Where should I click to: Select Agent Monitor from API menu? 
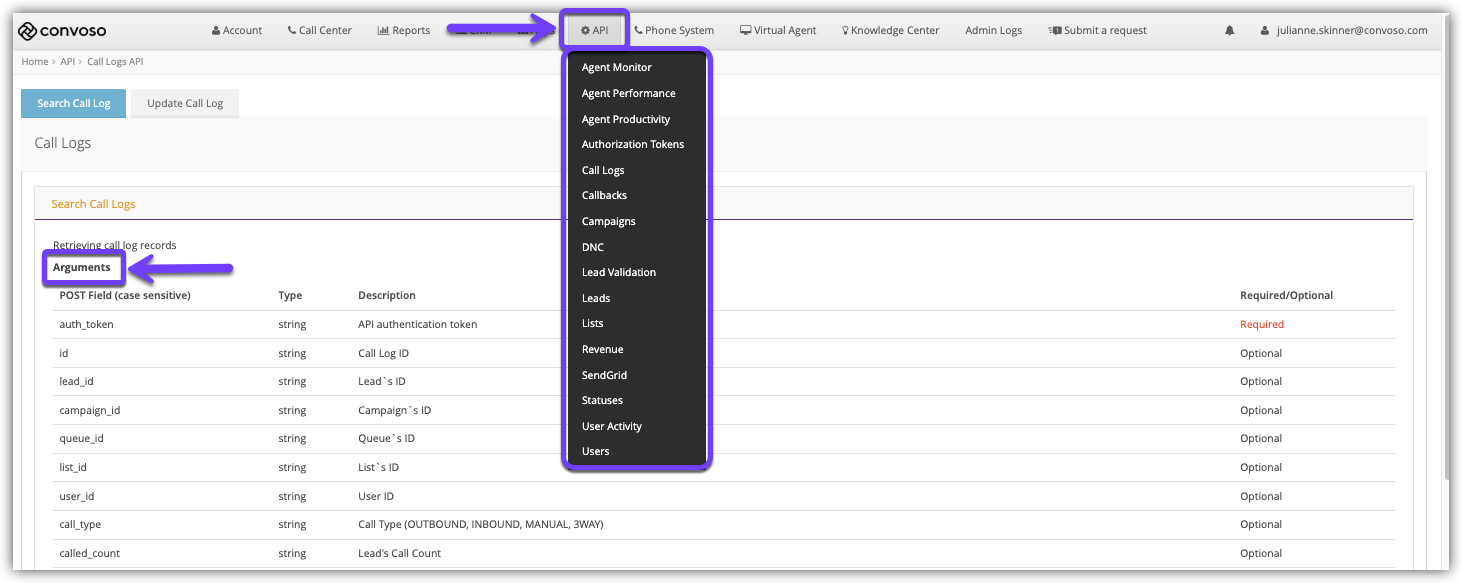[x=616, y=68]
